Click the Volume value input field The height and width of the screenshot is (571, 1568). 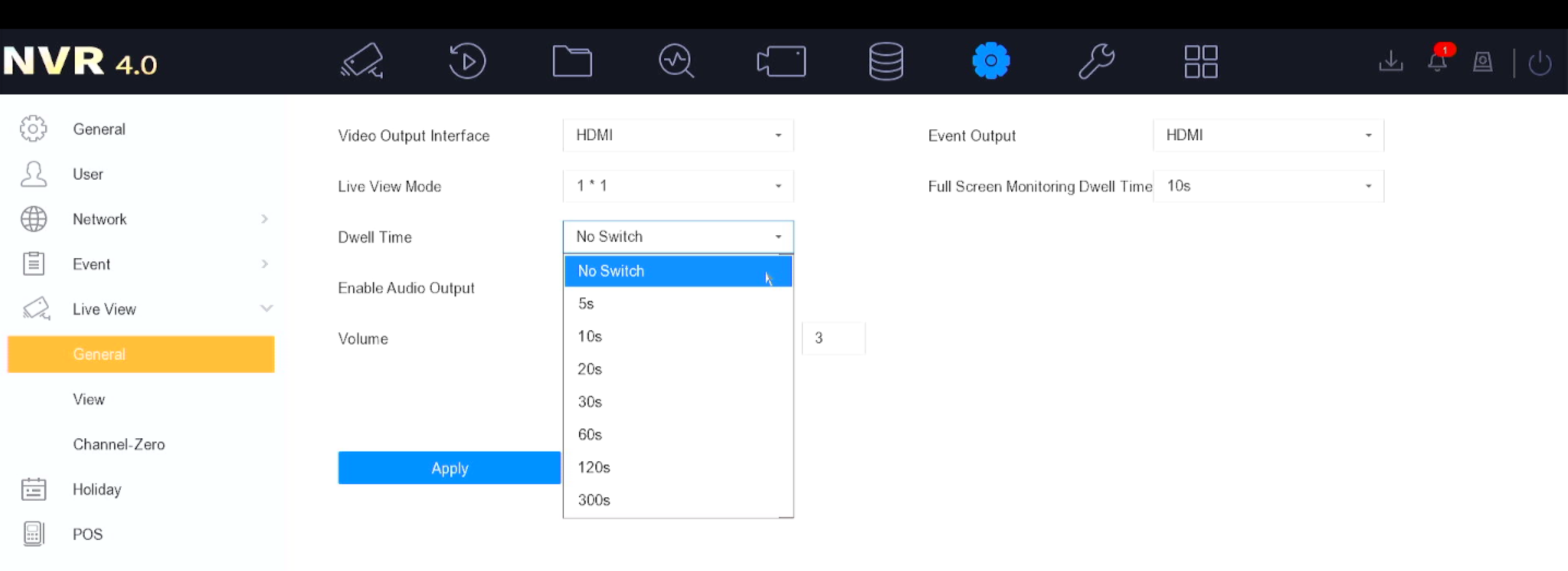833,338
